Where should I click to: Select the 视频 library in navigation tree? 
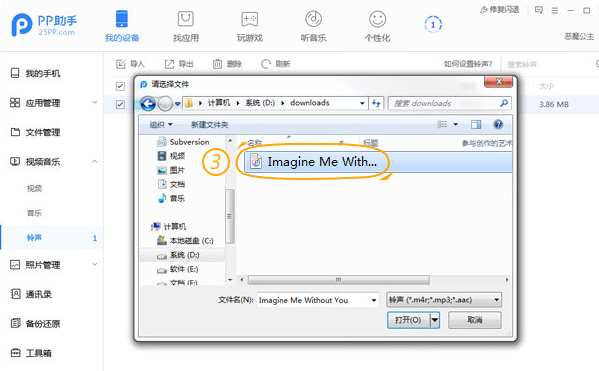[172, 156]
